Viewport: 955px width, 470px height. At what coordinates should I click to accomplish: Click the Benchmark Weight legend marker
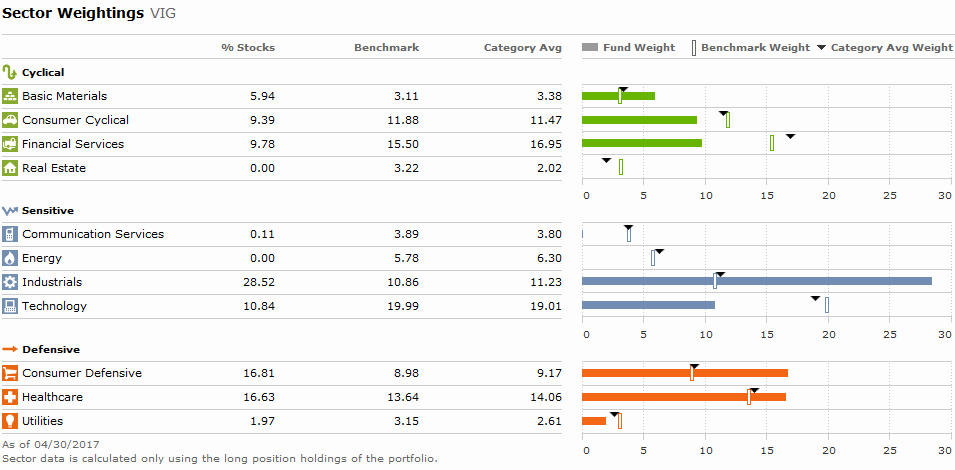694,47
